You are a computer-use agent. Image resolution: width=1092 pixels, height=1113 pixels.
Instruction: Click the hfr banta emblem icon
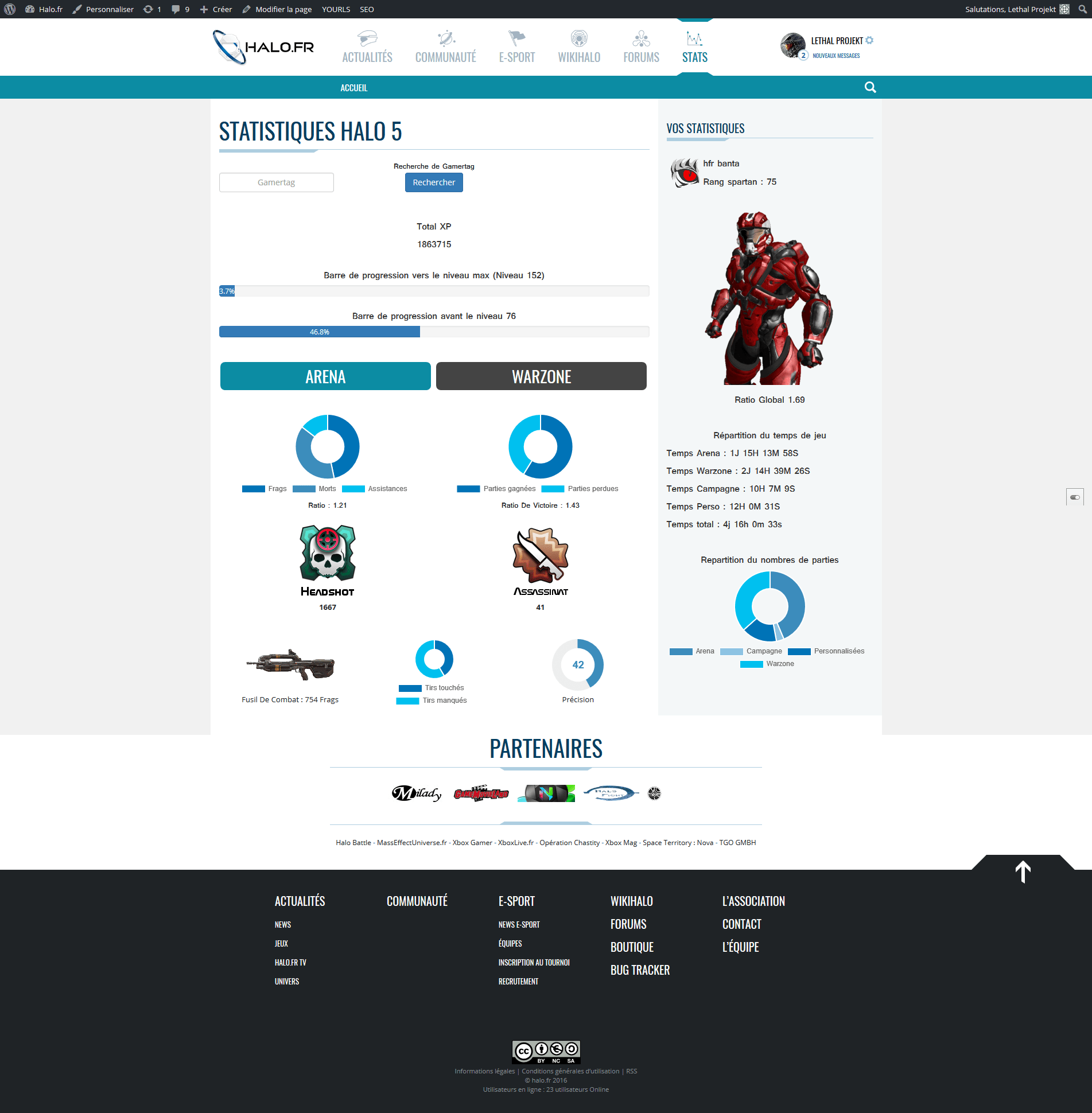(x=684, y=173)
